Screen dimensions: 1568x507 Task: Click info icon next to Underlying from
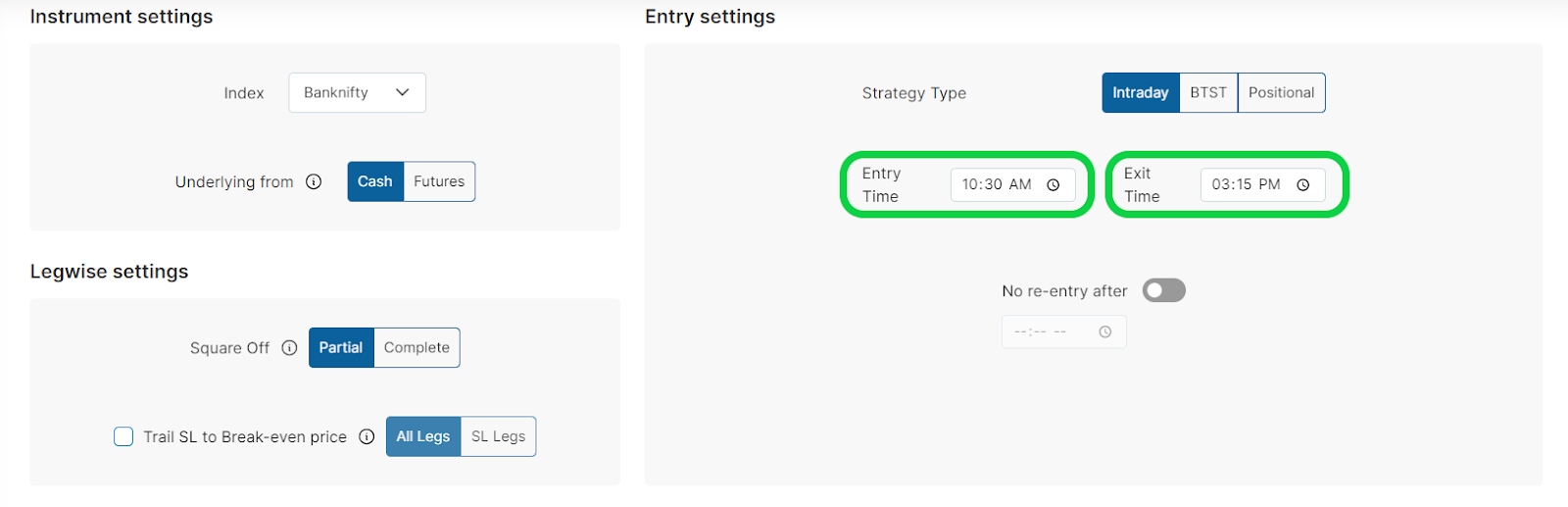pyautogui.click(x=314, y=181)
